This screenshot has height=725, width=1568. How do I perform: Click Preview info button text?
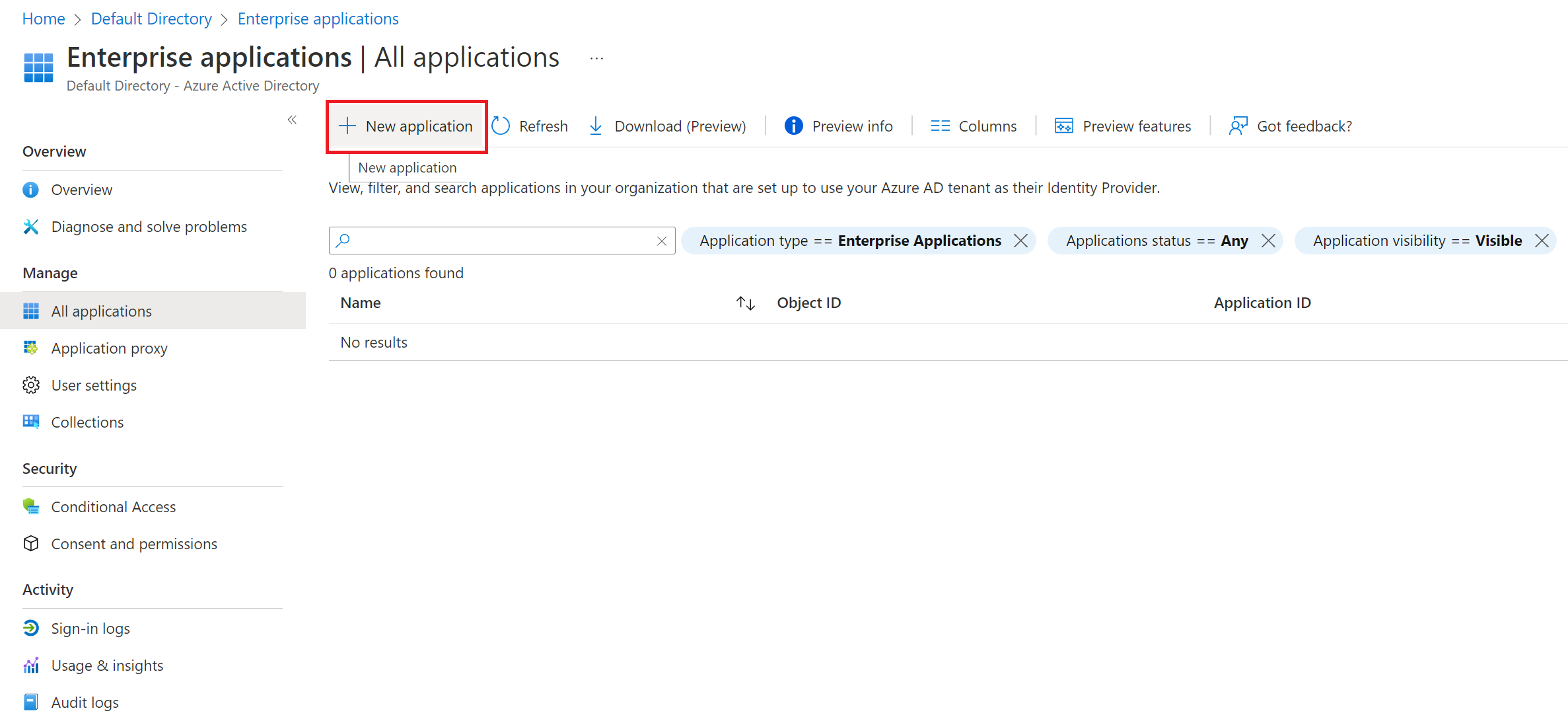pyautogui.click(x=852, y=126)
